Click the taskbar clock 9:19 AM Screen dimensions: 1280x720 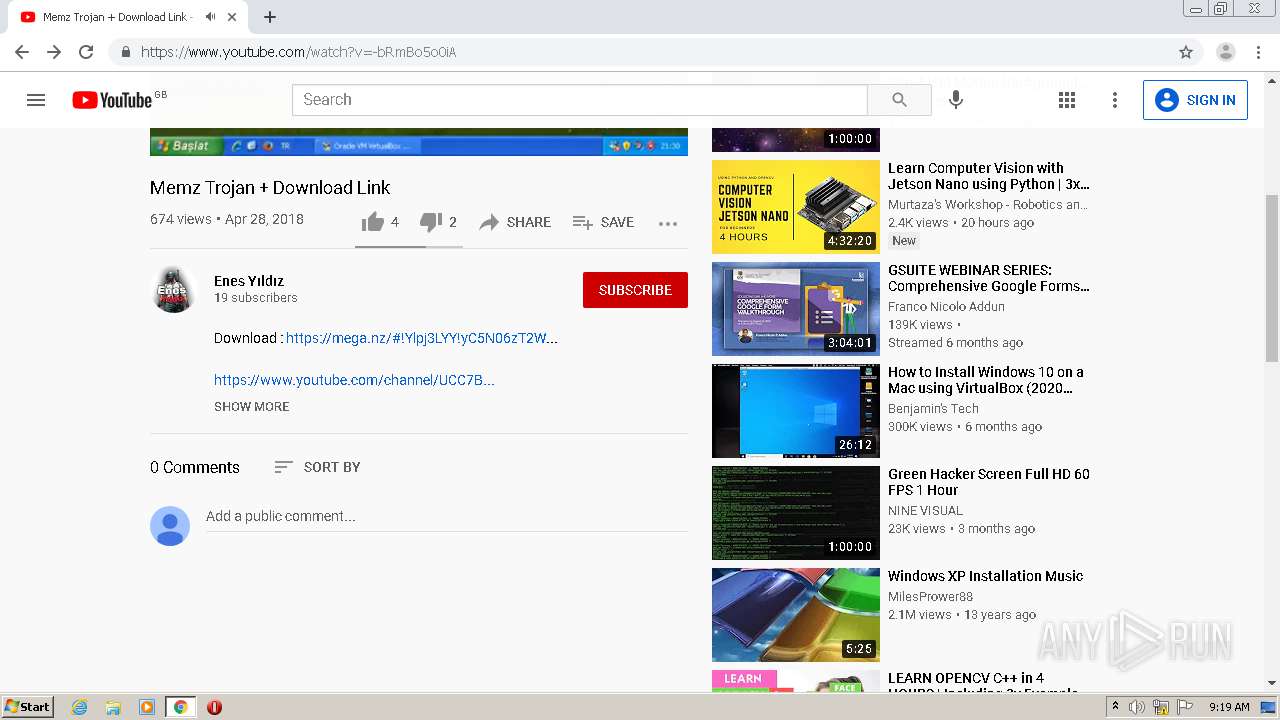tap(1229, 707)
